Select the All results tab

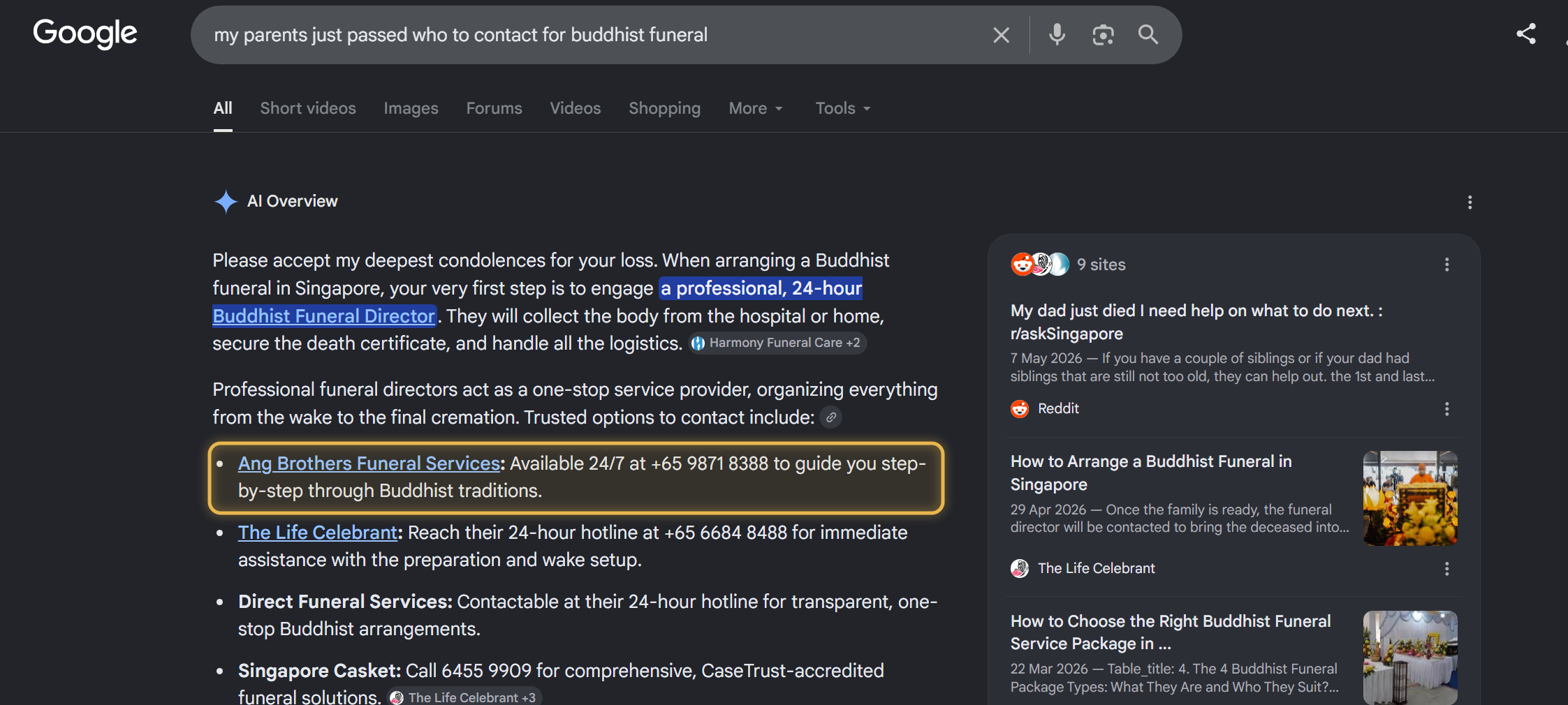pyautogui.click(x=223, y=108)
